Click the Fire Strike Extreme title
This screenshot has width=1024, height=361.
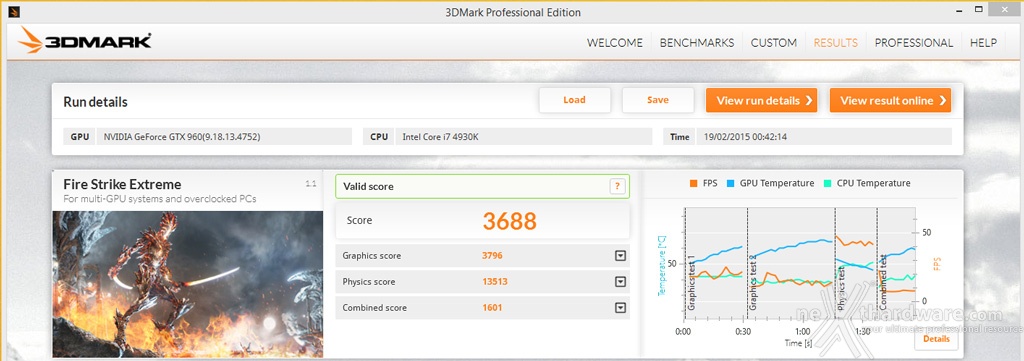122,184
